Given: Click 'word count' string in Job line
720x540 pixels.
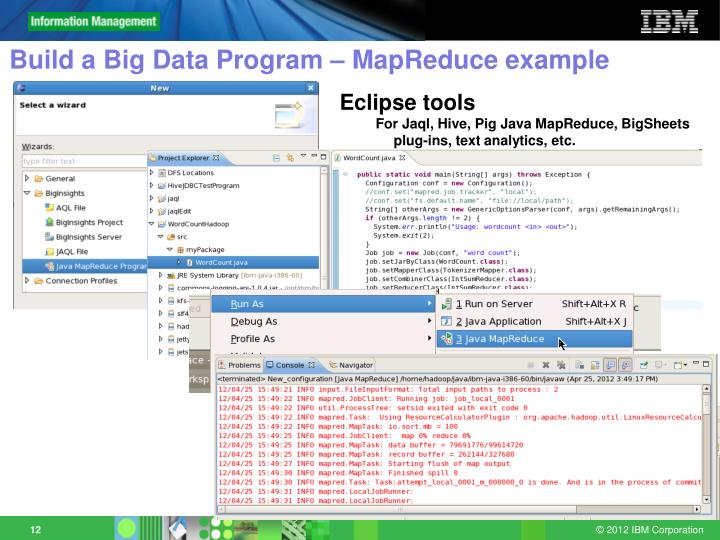Looking at the screenshot, I should [489, 253].
